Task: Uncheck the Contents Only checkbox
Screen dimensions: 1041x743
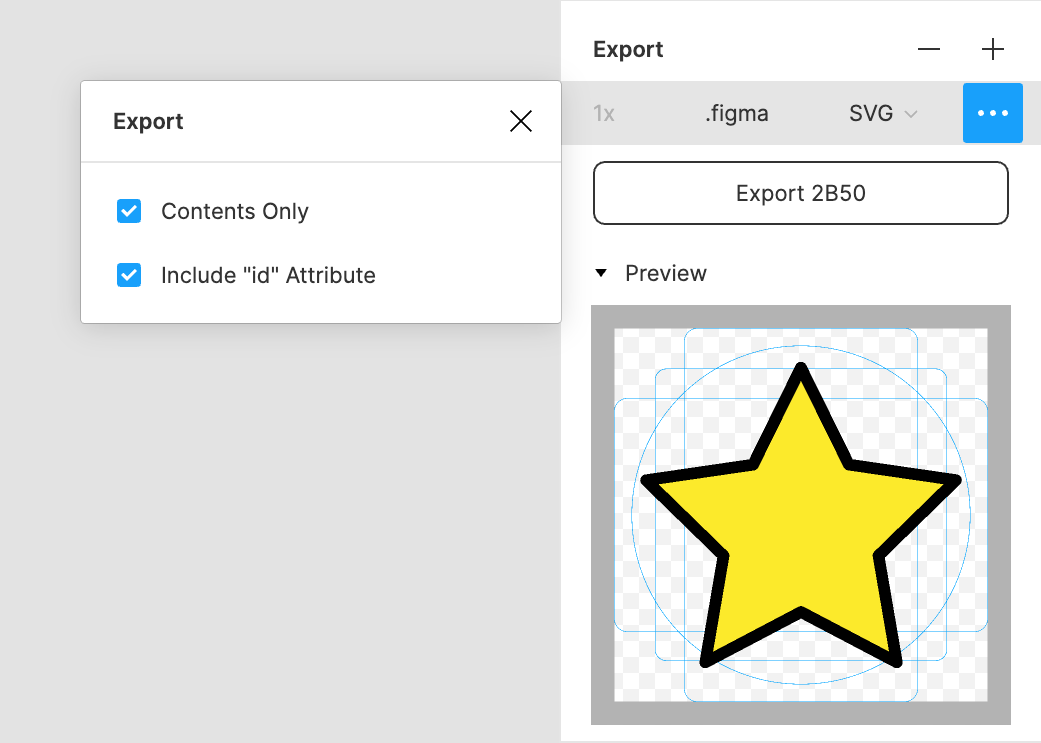Action: pos(128,211)
